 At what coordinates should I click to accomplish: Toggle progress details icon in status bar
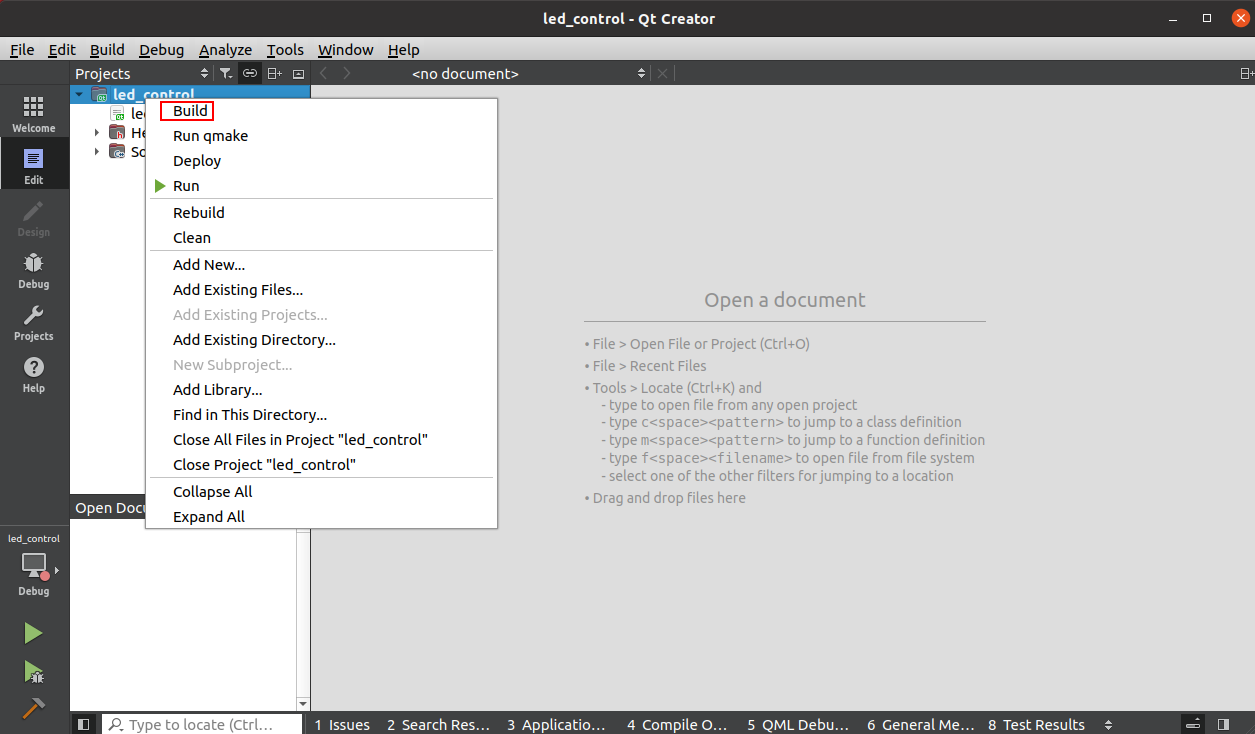point(1193,724)
